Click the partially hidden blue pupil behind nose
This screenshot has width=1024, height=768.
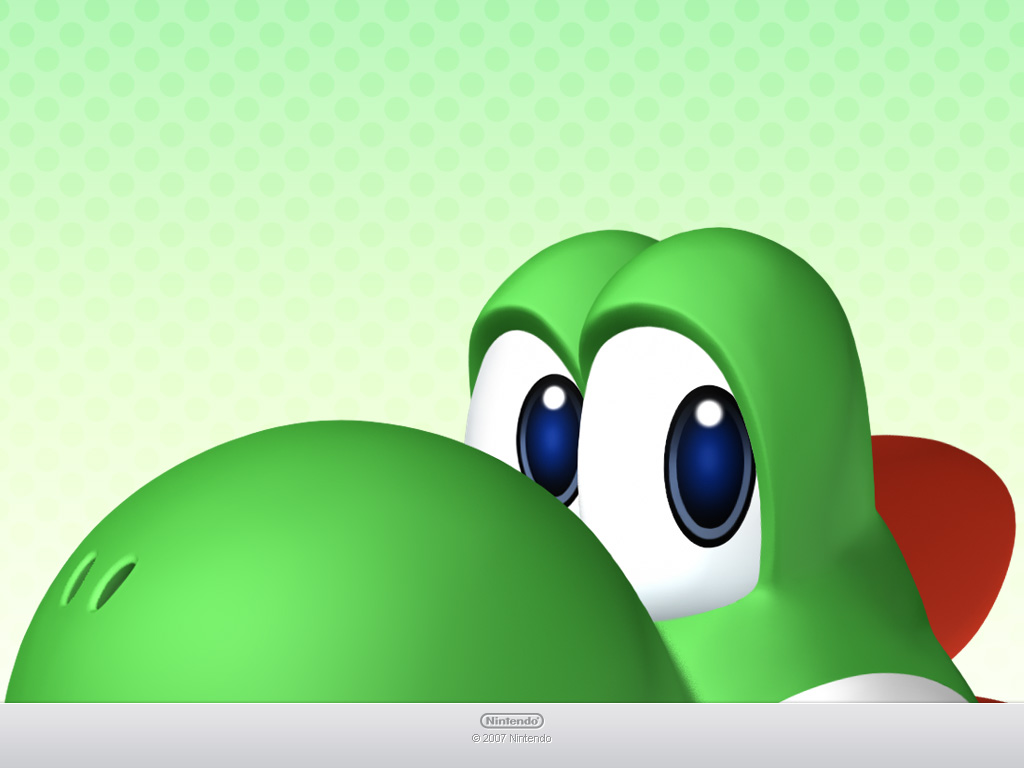tap(552, 435)
